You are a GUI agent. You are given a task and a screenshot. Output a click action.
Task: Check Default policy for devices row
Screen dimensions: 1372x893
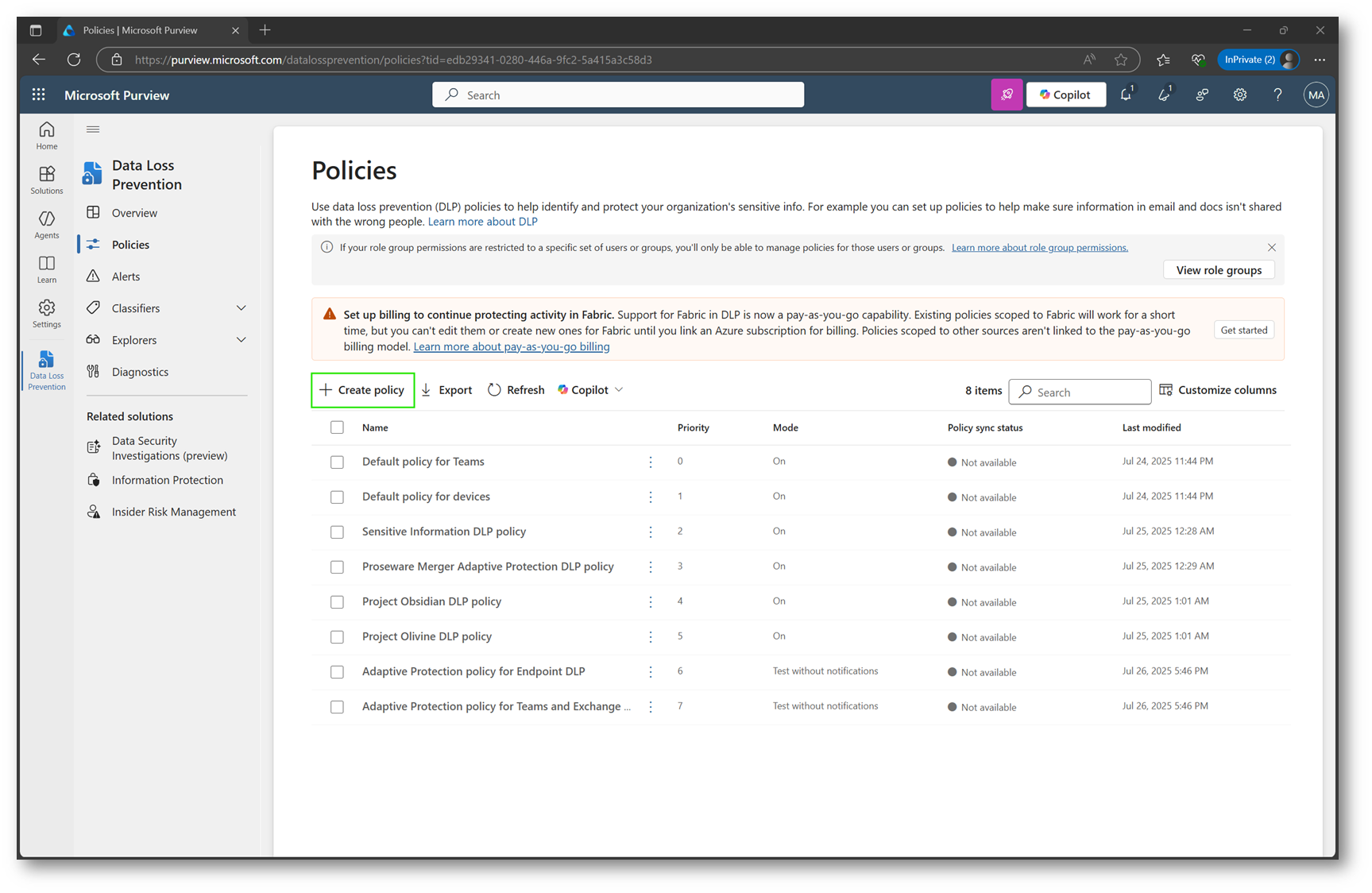pyautogui.click(x=337, y=497)
